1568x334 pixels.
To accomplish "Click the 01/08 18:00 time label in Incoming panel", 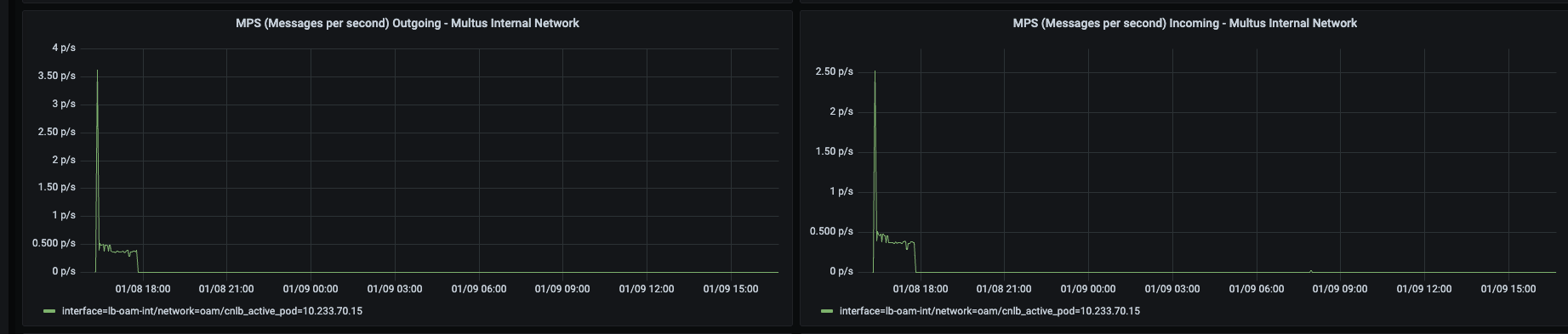I will 921,289.
